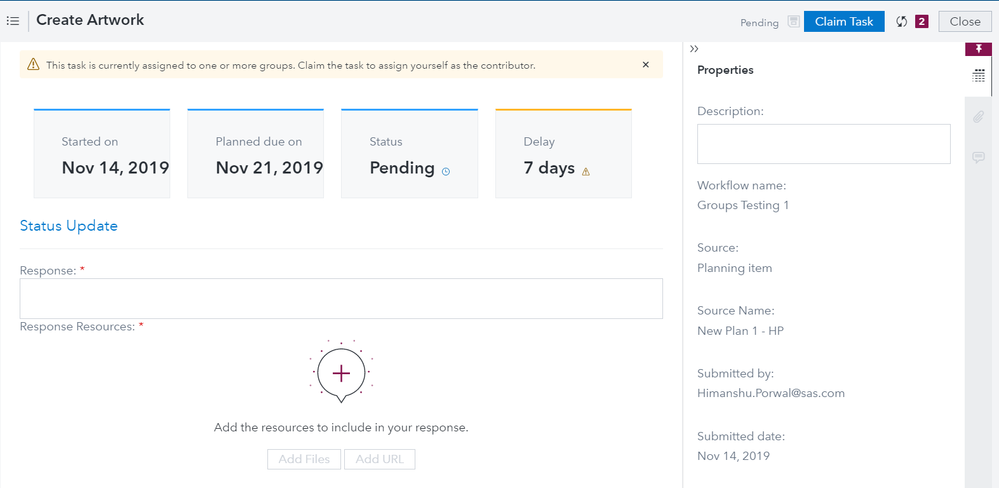Screen dimensions: 999x488
Task: Collapse the Properties panel with double chevron
Action: click(694, 48)
